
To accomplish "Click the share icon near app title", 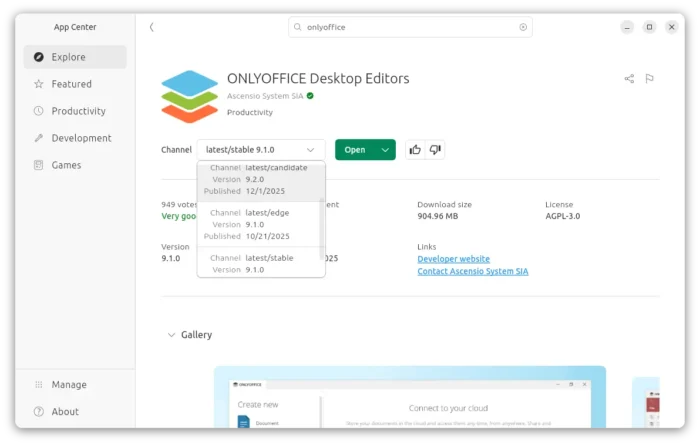I will (629, 79).
